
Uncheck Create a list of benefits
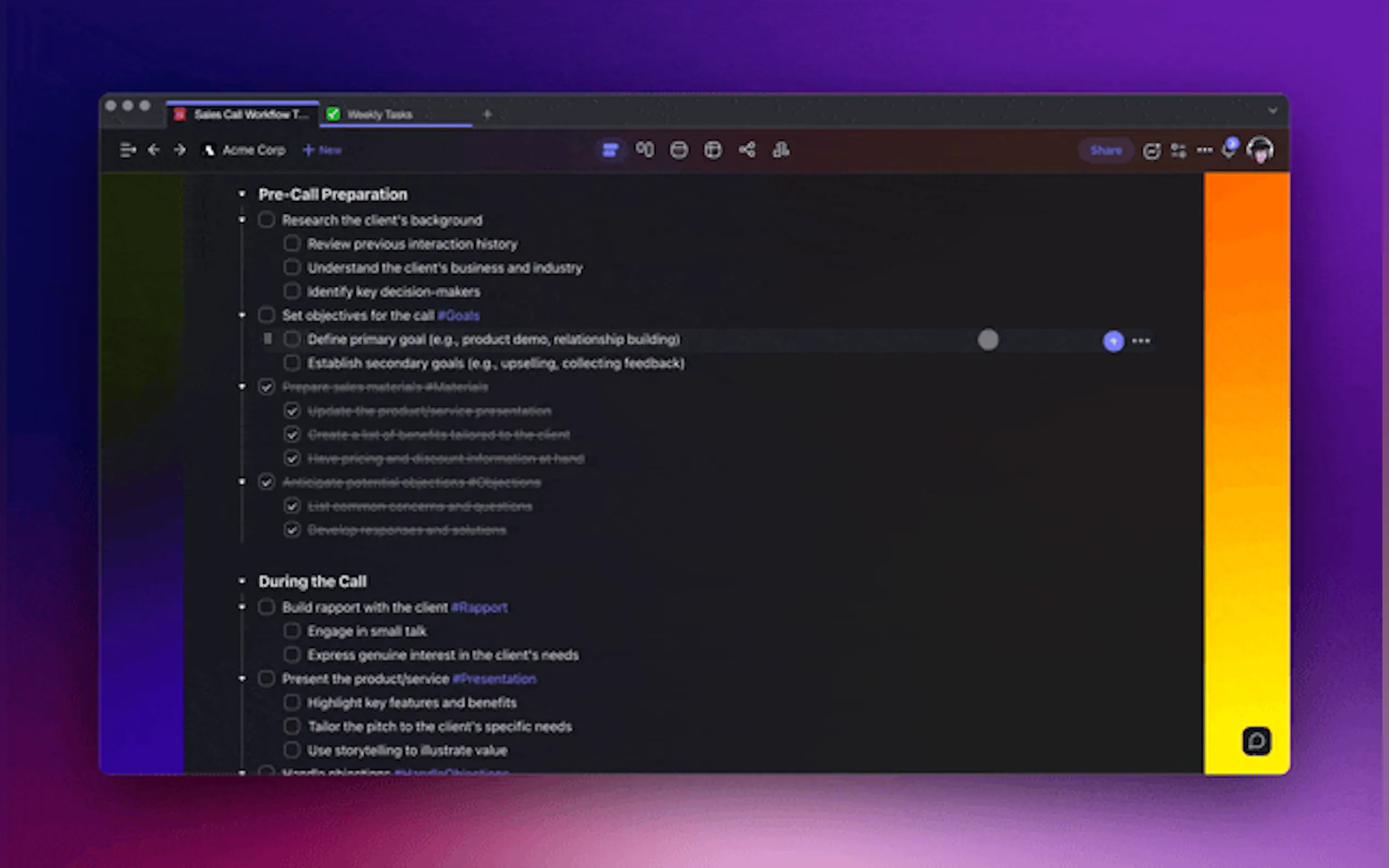pos(291,435)
